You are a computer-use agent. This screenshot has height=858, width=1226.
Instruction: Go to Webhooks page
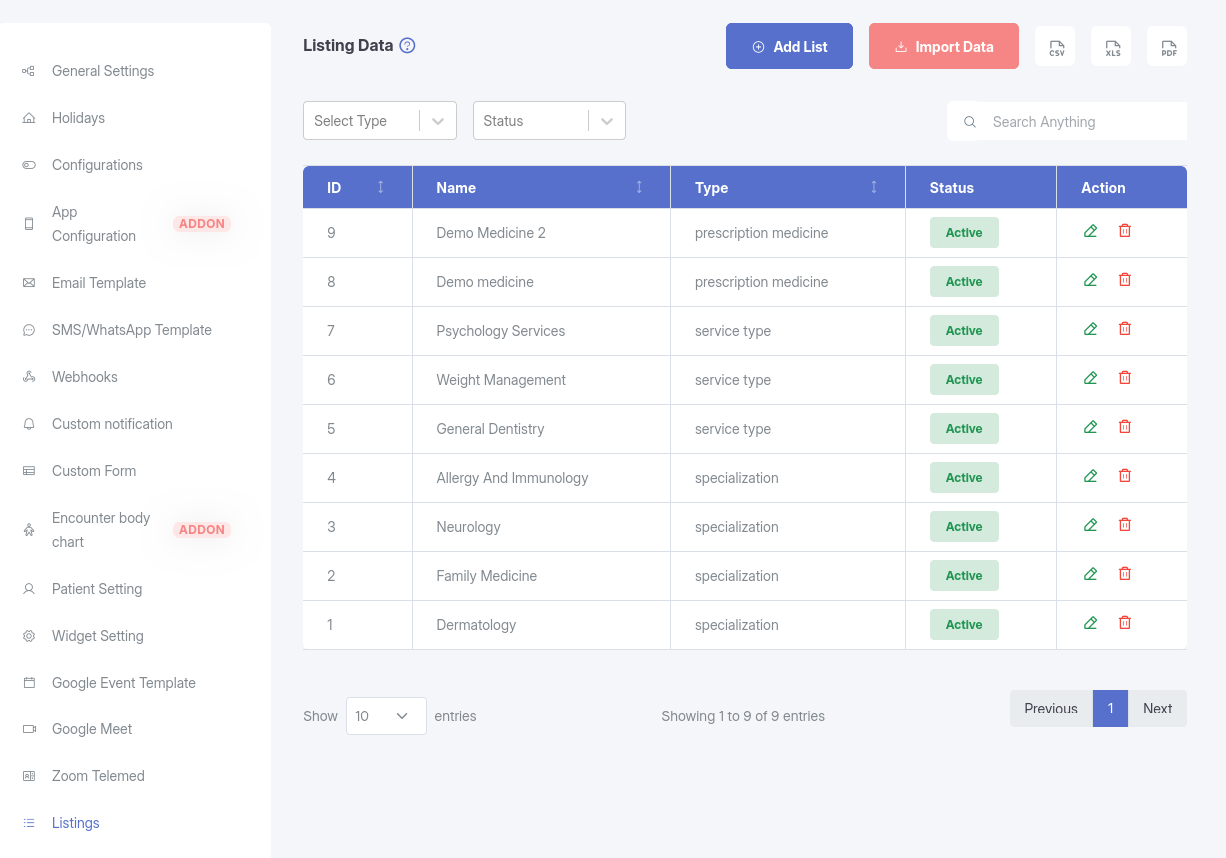(x=85, y=377)
